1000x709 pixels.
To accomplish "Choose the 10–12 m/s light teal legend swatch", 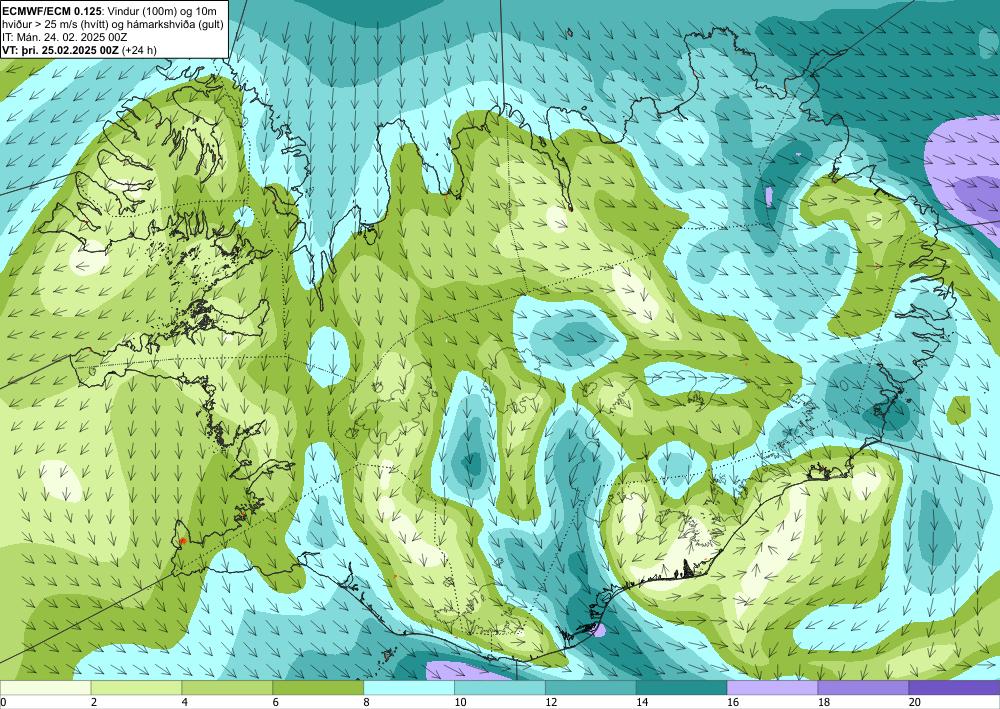I will coord(499,687).
